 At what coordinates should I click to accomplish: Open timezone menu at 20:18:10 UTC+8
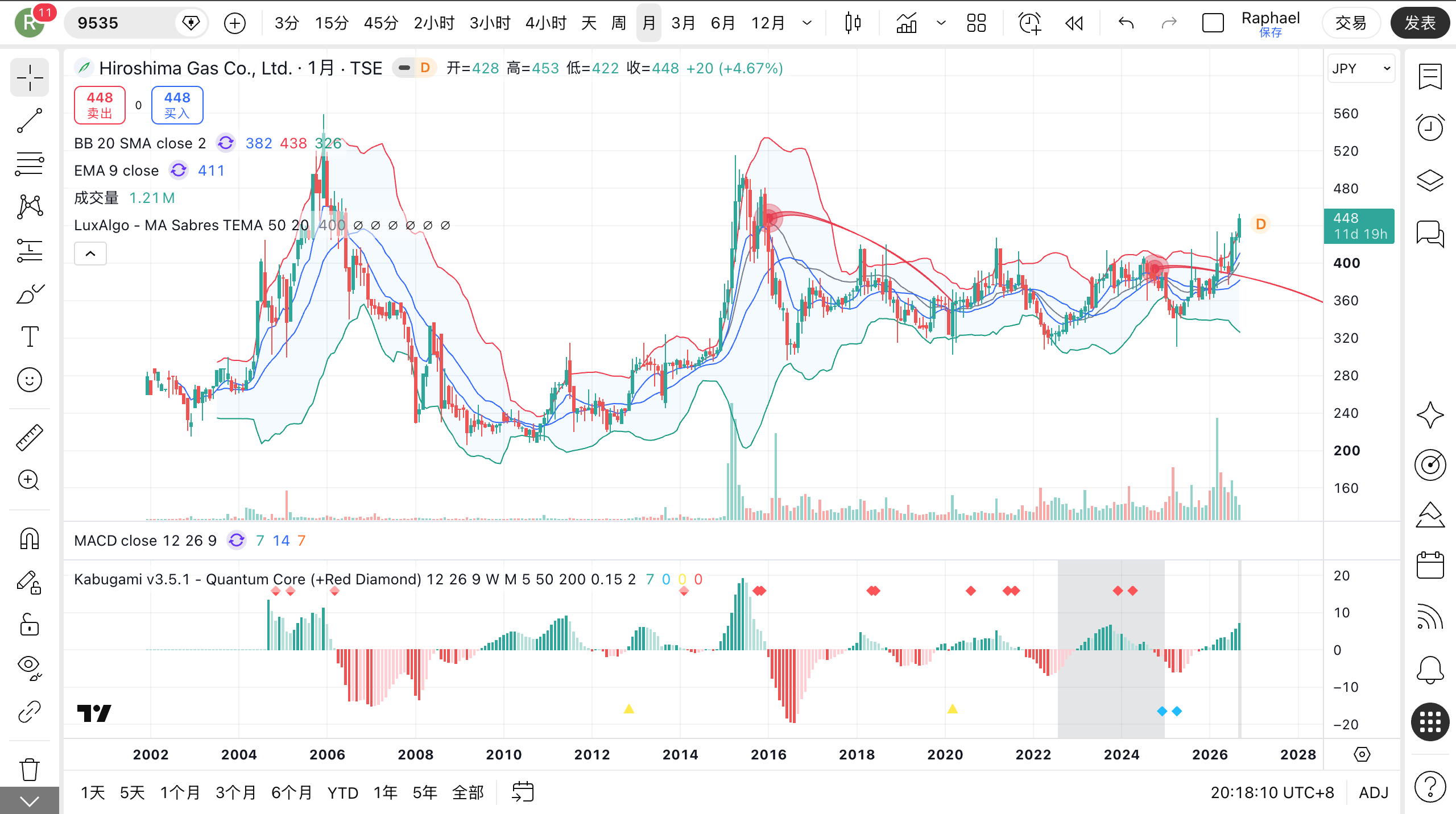click(x=1272, y=792)
